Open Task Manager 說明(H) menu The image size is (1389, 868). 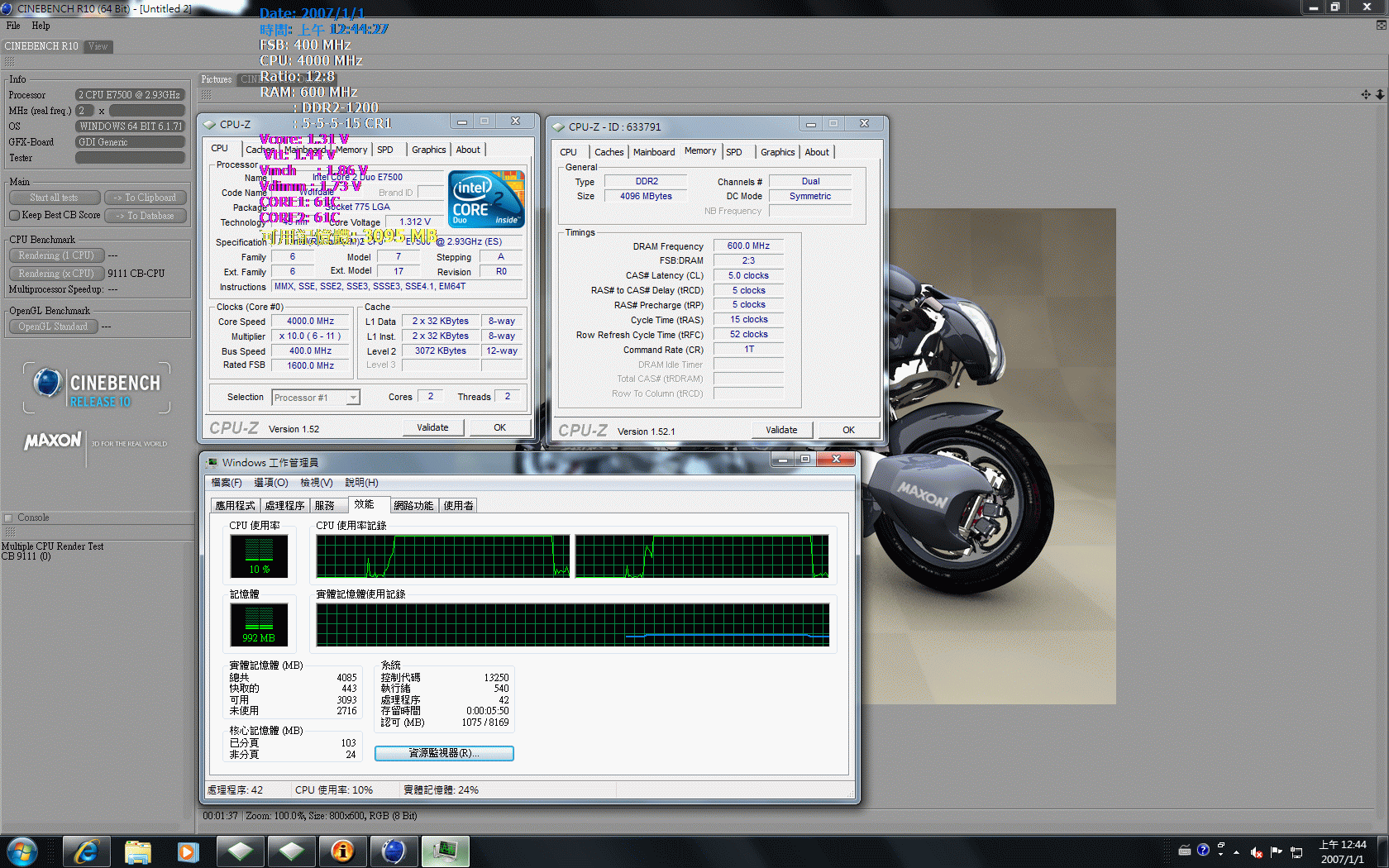pos(361,483)
